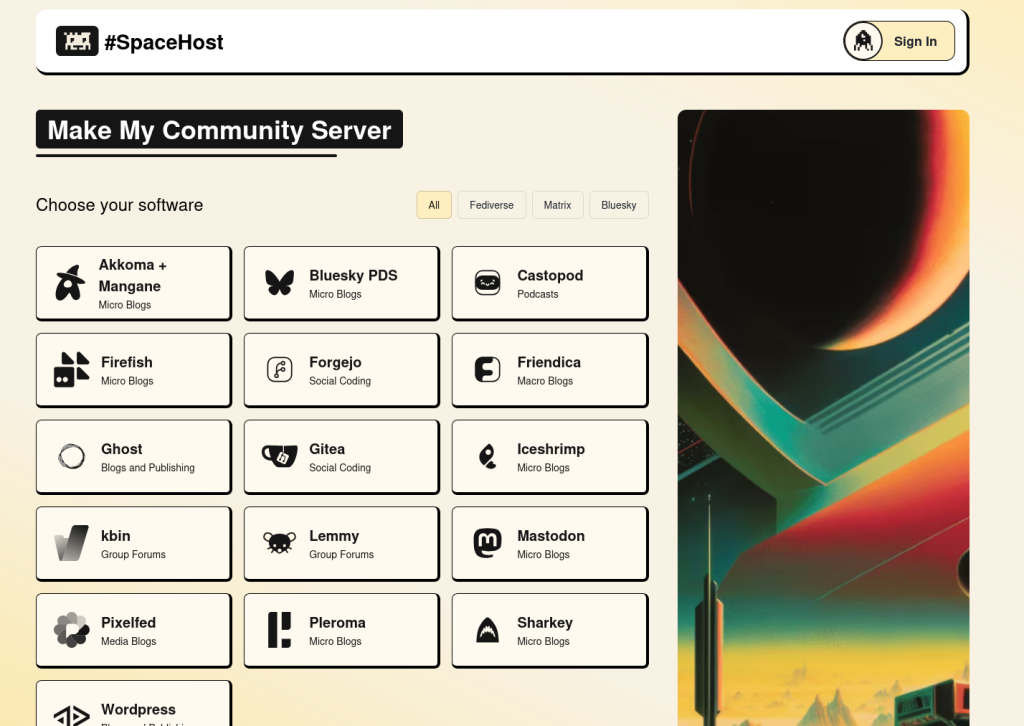Click the Make My Community Server heading
This screenshot has height=726, width=1024.
(219, 130)
